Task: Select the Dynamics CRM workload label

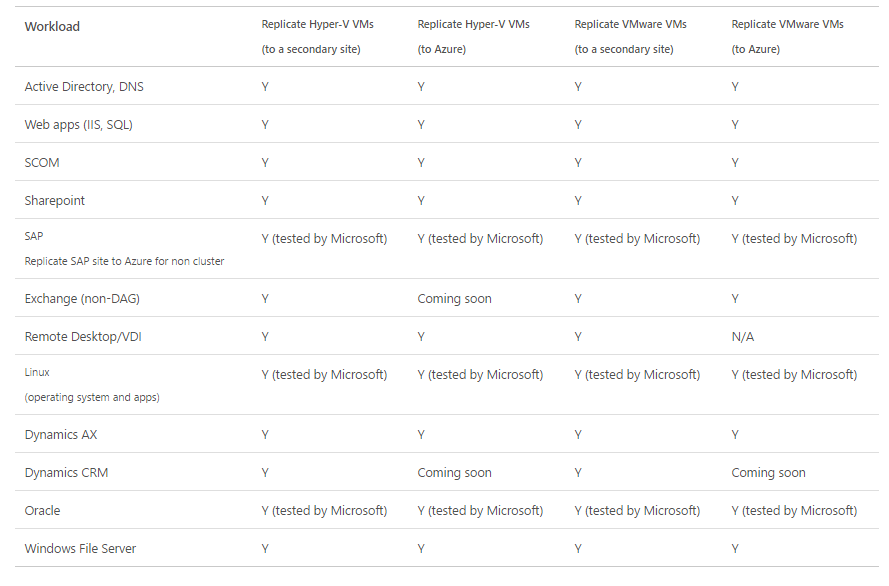Action: (x=66, y=473)
